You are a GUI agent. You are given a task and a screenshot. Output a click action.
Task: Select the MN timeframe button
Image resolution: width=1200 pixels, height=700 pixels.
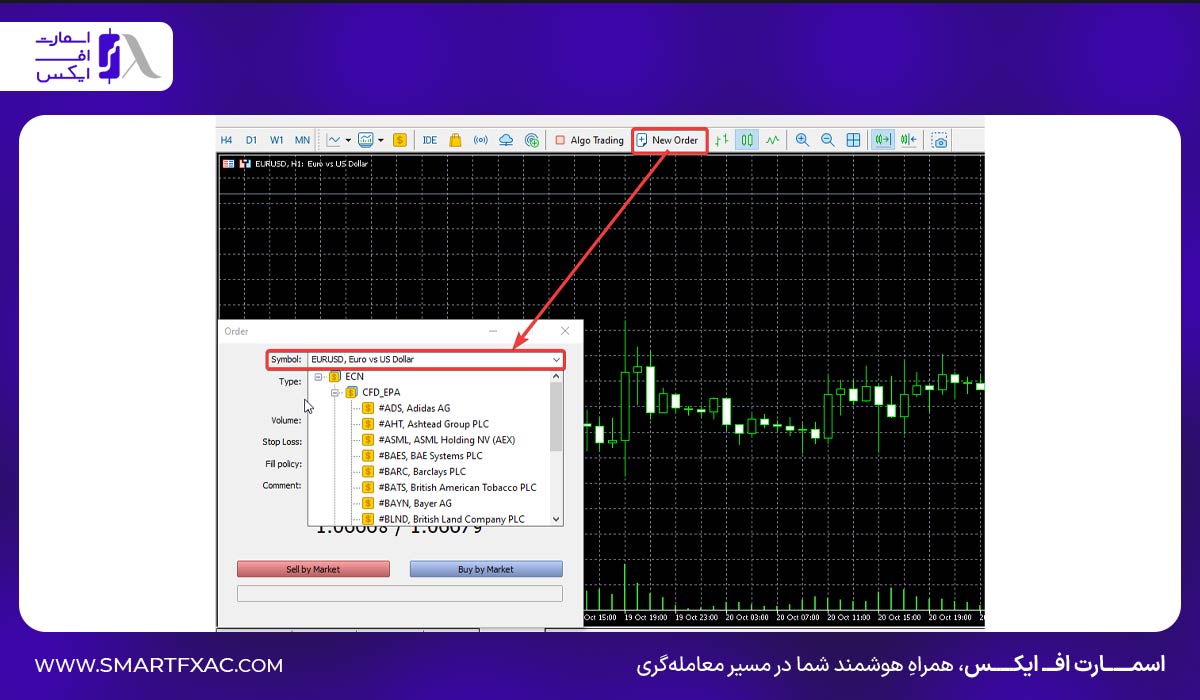pyautogui.click(x=302, y=141)
